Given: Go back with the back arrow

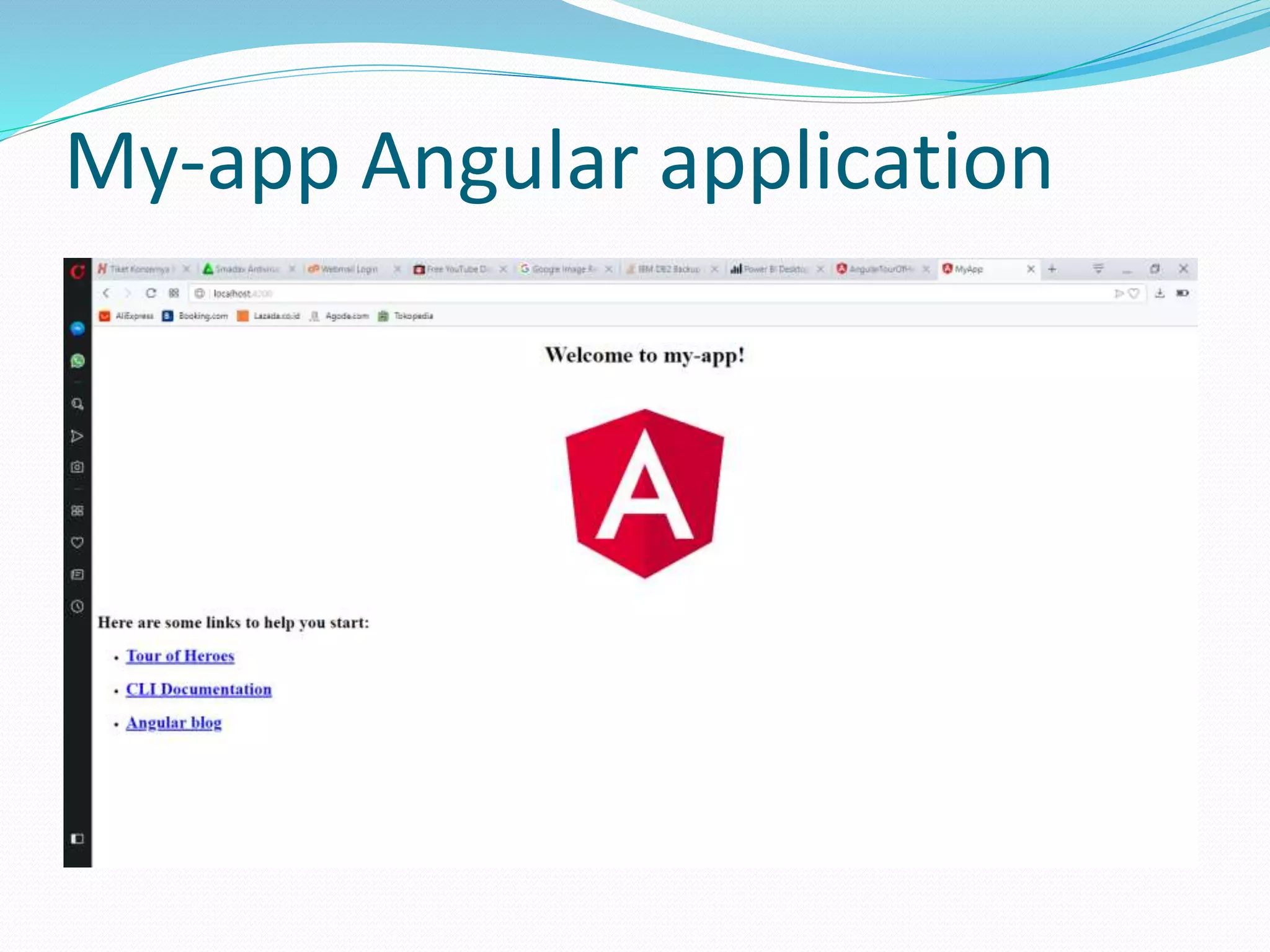Looking at the screenshot, I should (x=106, y=293).
